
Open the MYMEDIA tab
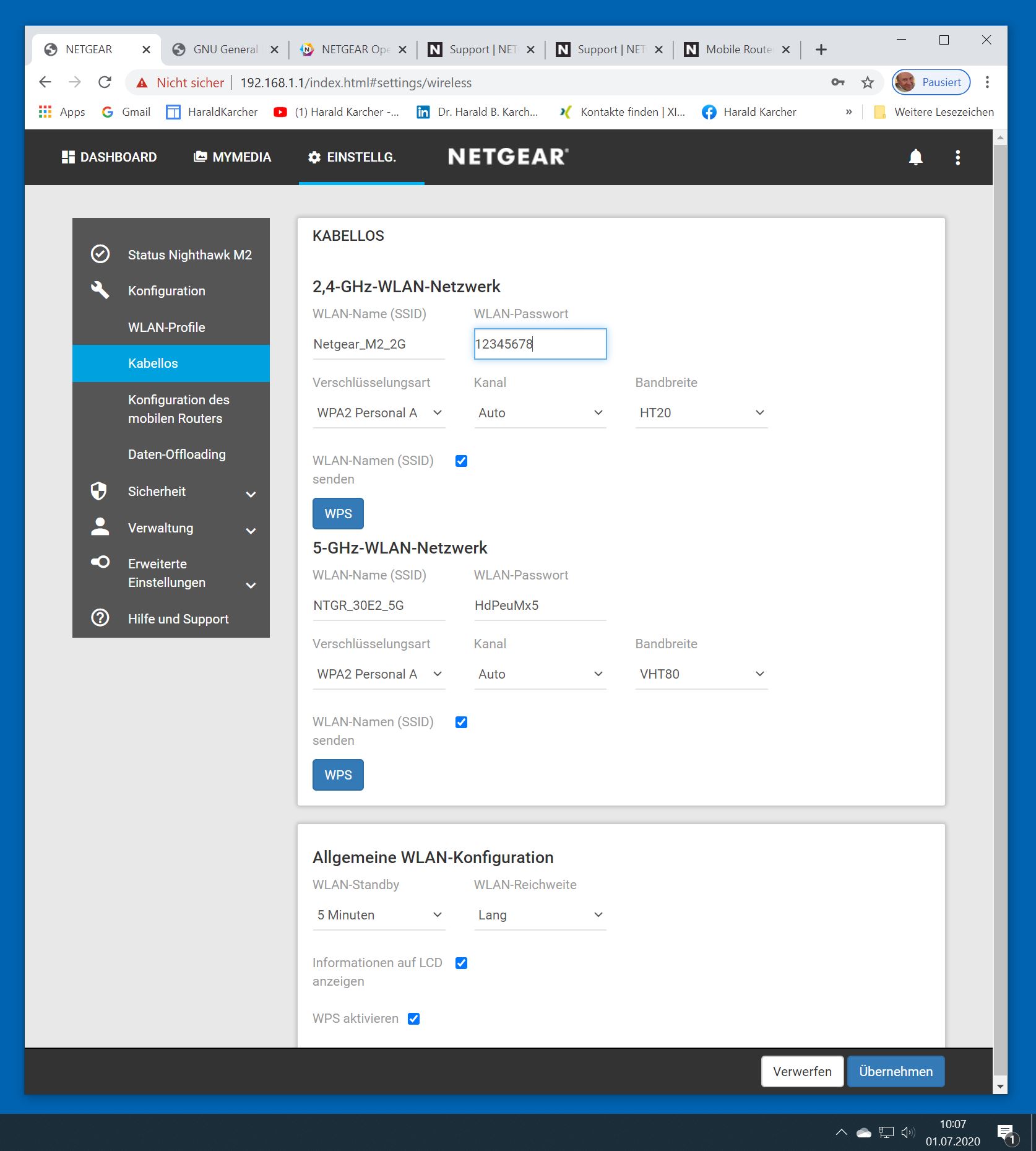point(233,157)
